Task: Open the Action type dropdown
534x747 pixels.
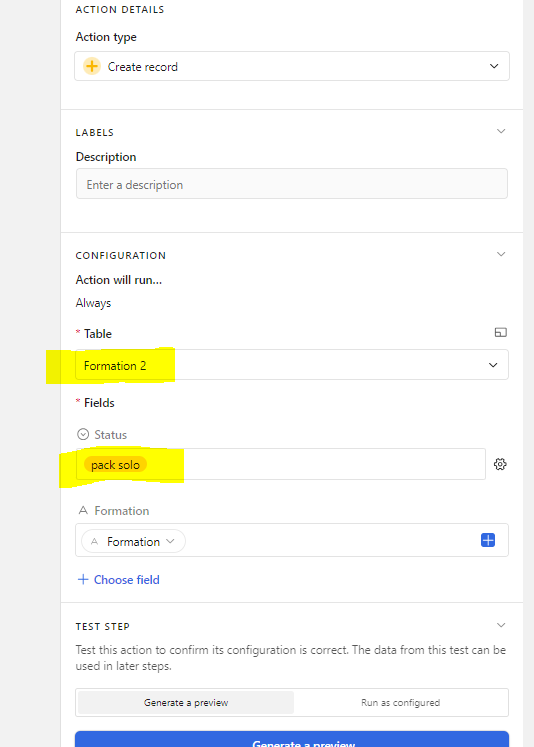Action: click(292, 66)
